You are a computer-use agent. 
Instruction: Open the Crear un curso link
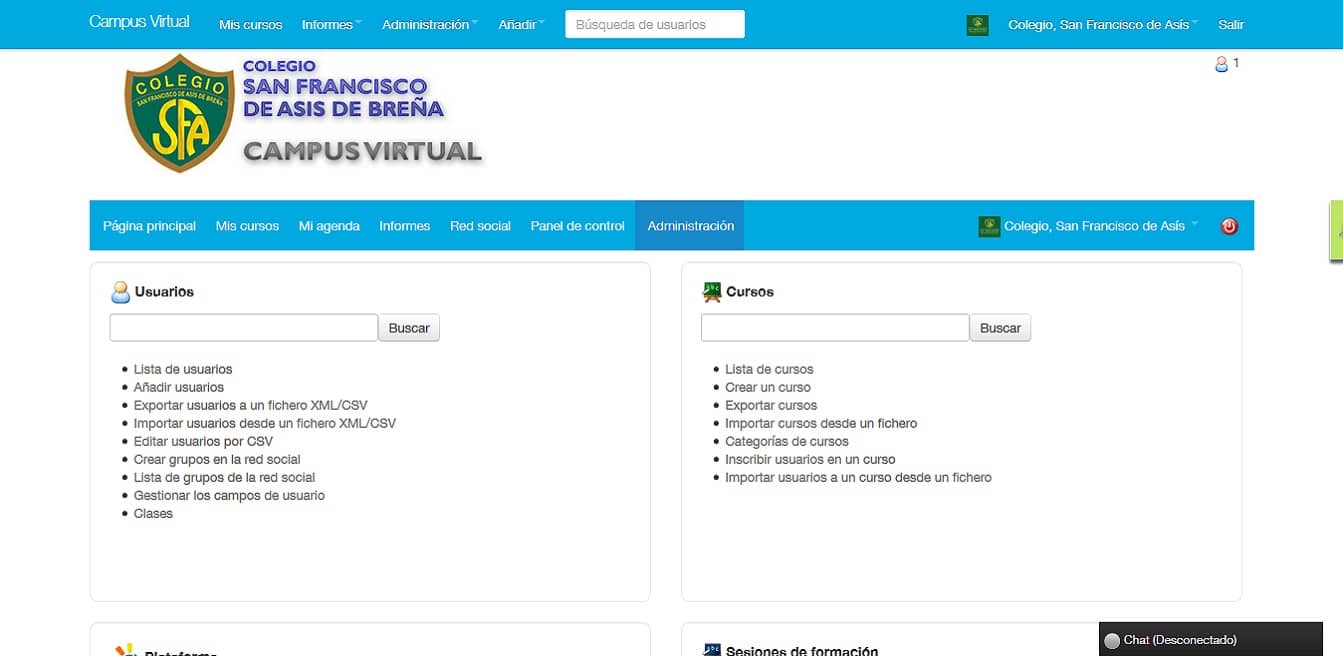click(x=768, y=387)
